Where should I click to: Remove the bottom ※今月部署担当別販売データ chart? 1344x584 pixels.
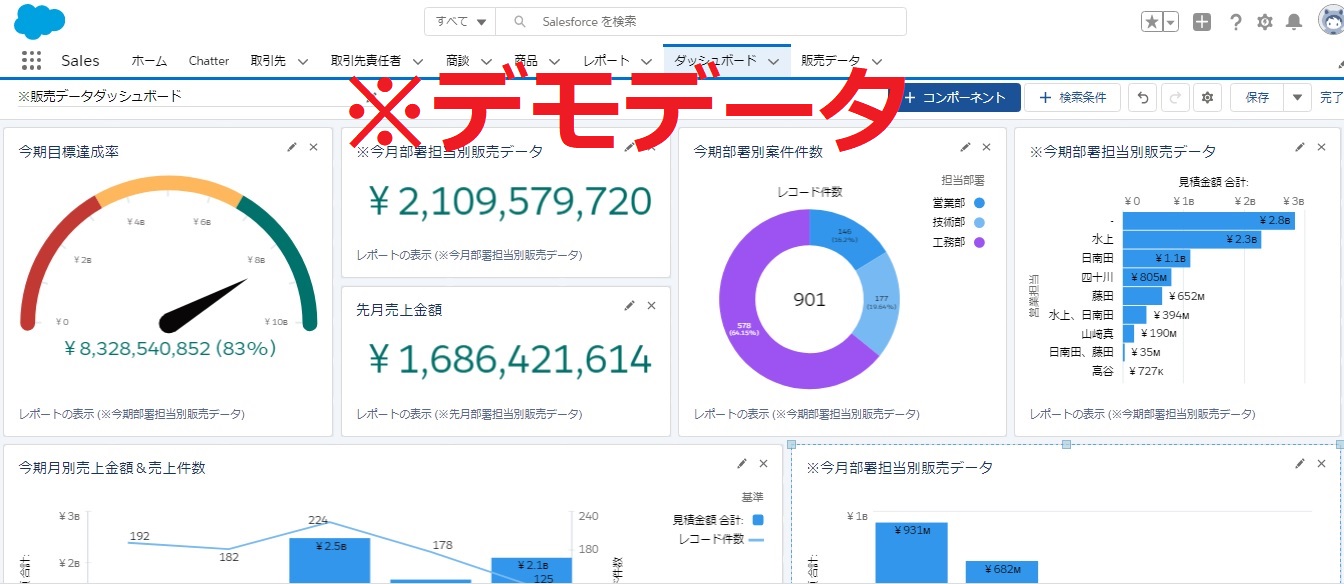(x=1321, y=463)
